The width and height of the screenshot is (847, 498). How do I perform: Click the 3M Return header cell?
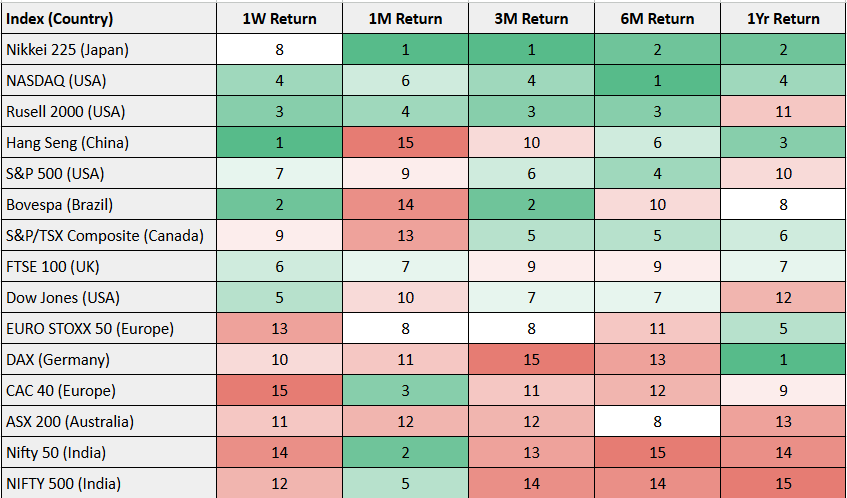click(531, 19)
